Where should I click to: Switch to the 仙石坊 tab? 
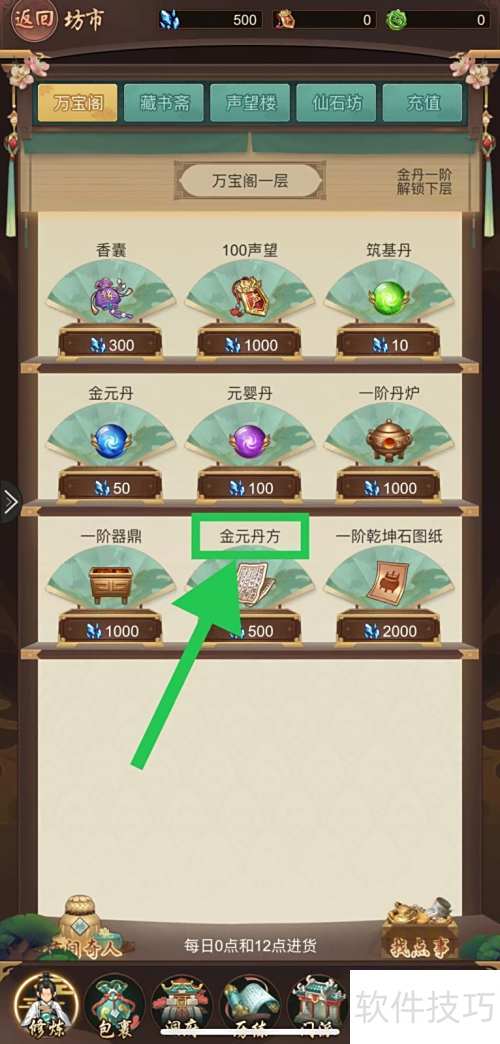click(x=336, y=103)
